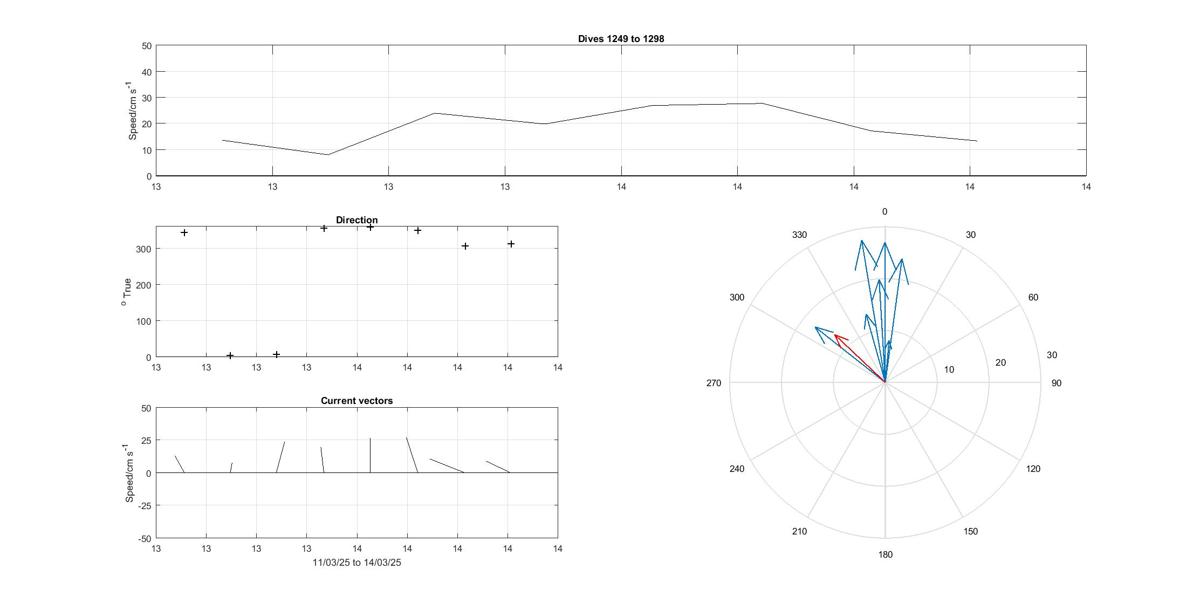This screenshot has width=1200, height=605.
Task: Click the '11/03/25 to 14/03/25' date label
Action: 357,562
